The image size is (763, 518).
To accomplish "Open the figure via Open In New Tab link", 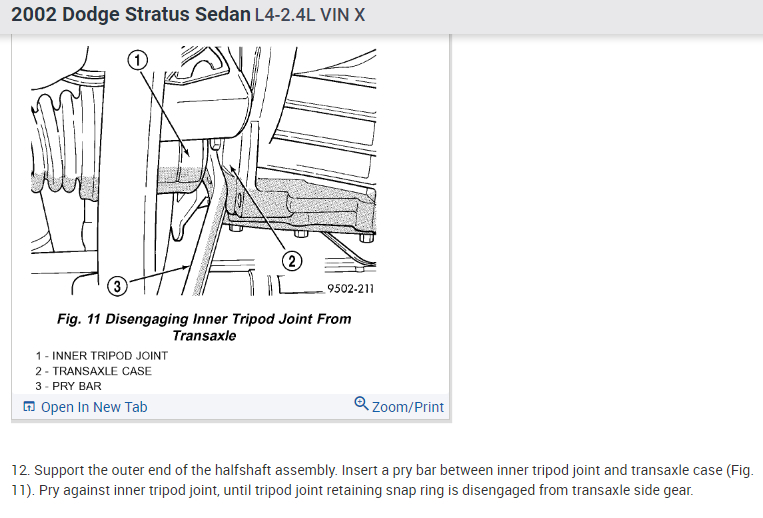I will click(x=94, y=407).
